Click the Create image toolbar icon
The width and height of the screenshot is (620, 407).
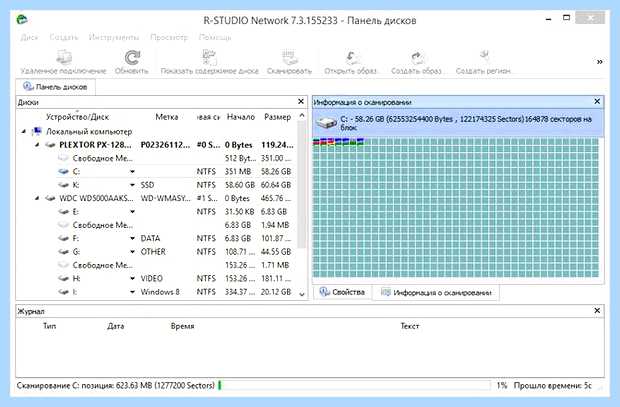click(416, 57)
